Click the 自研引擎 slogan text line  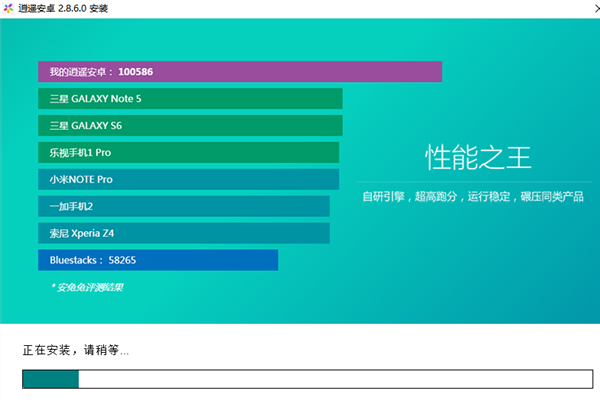pyautogui.click(x=473, y=197)
